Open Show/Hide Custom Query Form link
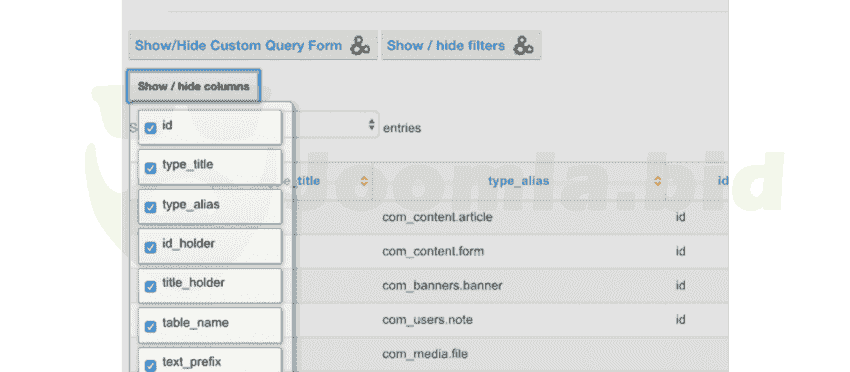Screen dimensions: 850x372 [239, 46]
